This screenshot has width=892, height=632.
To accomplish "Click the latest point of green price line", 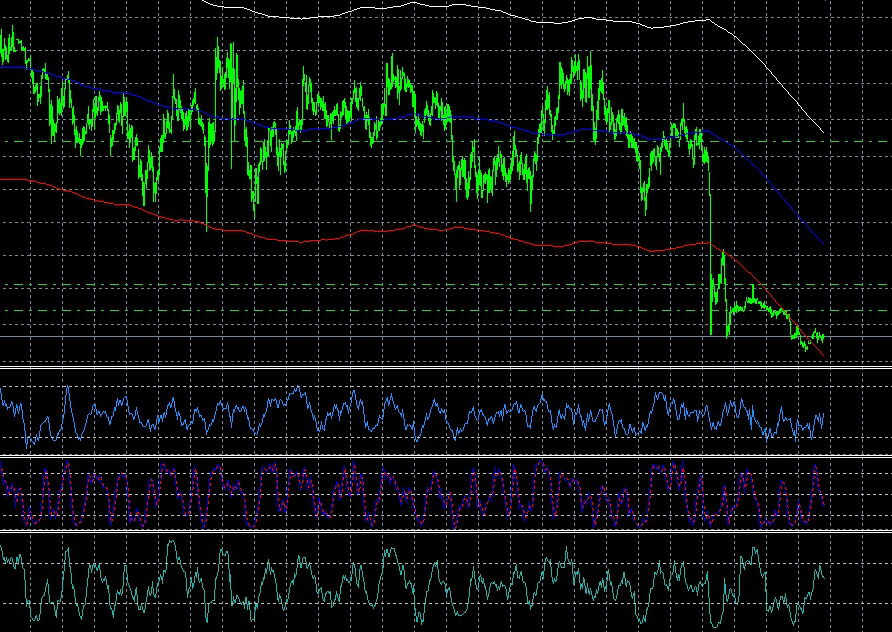I will point(822,338).
